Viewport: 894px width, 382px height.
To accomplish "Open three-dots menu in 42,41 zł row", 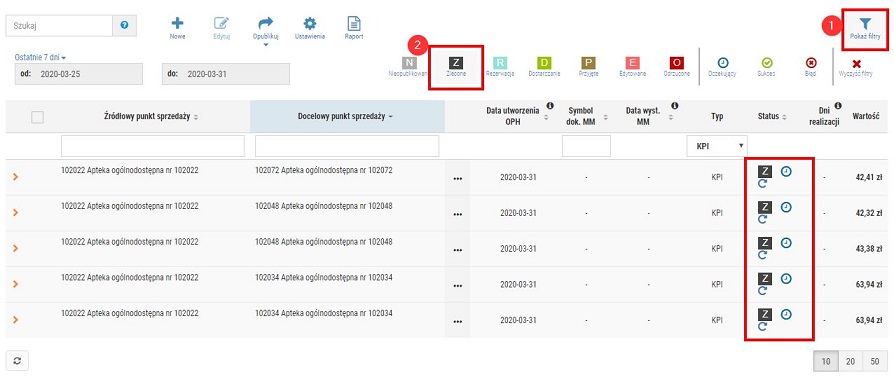I will (x=457, y=178).
